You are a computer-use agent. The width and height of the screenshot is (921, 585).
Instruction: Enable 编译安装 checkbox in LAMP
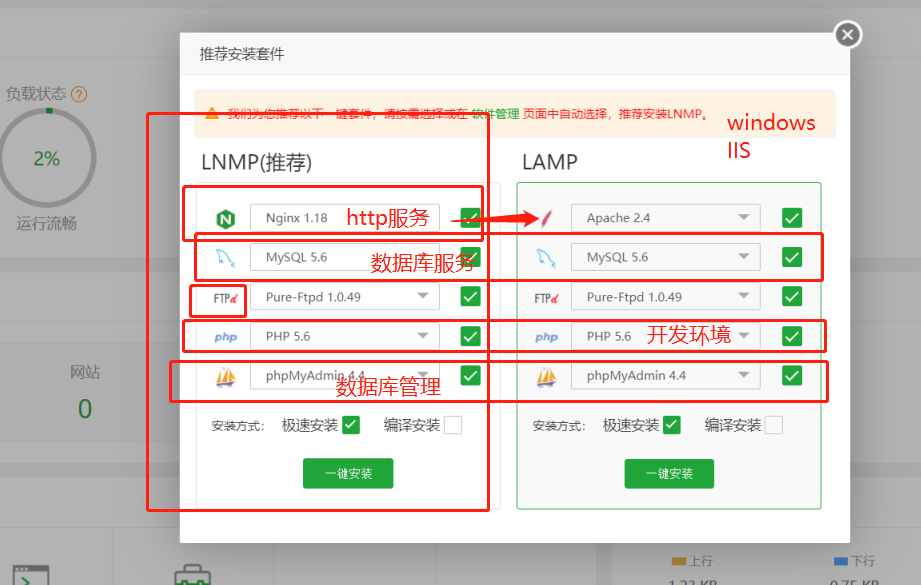(x=774, y=425)
